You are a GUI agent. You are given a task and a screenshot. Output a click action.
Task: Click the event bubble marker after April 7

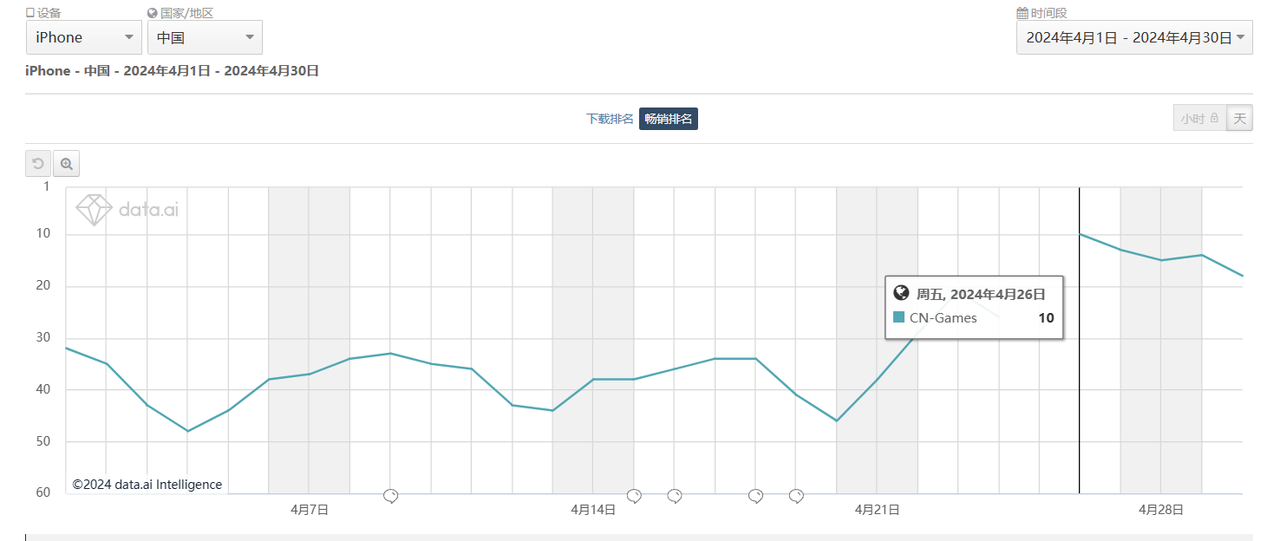[391, 495]
